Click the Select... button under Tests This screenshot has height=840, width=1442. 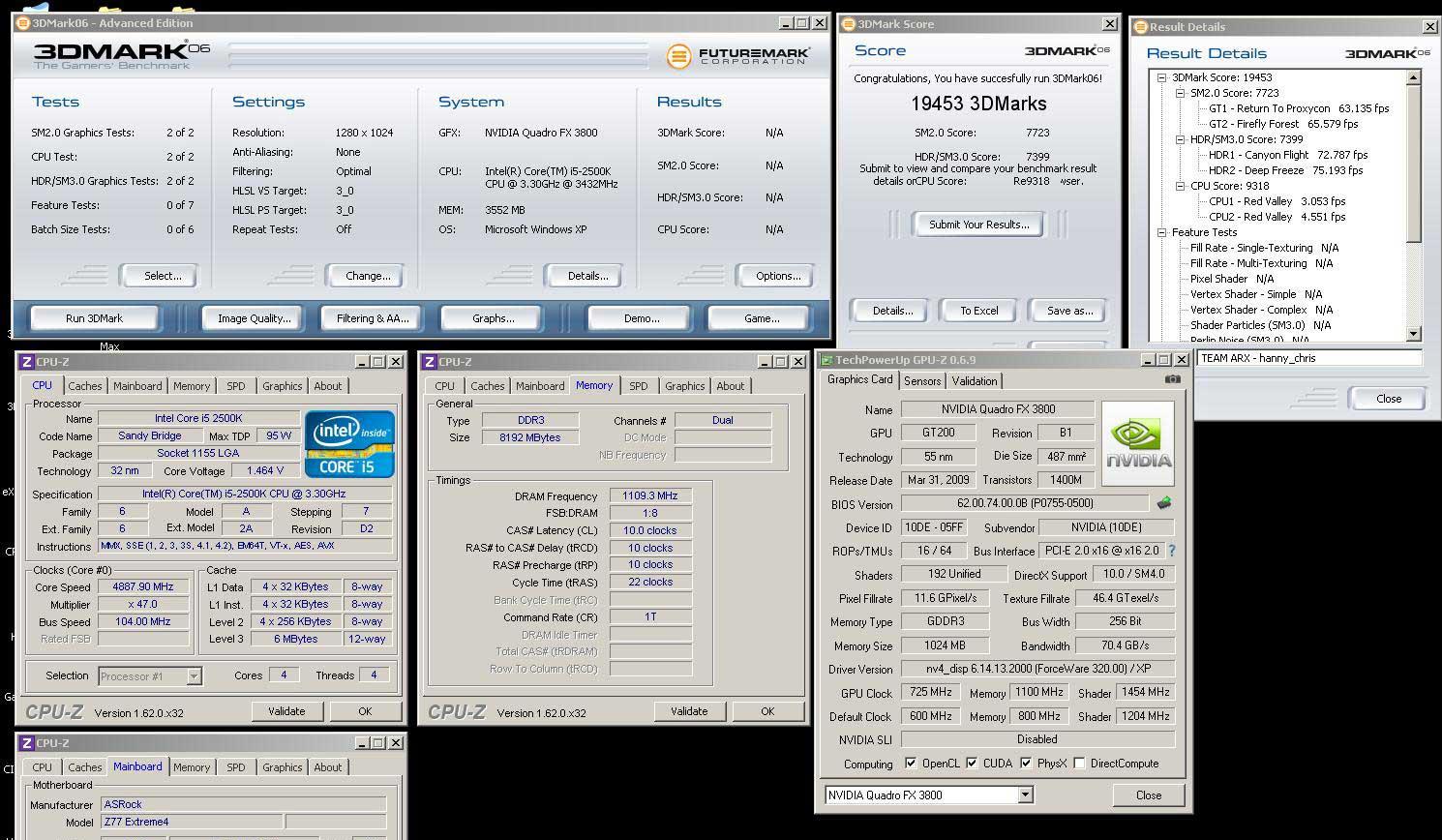pos(162,275)
